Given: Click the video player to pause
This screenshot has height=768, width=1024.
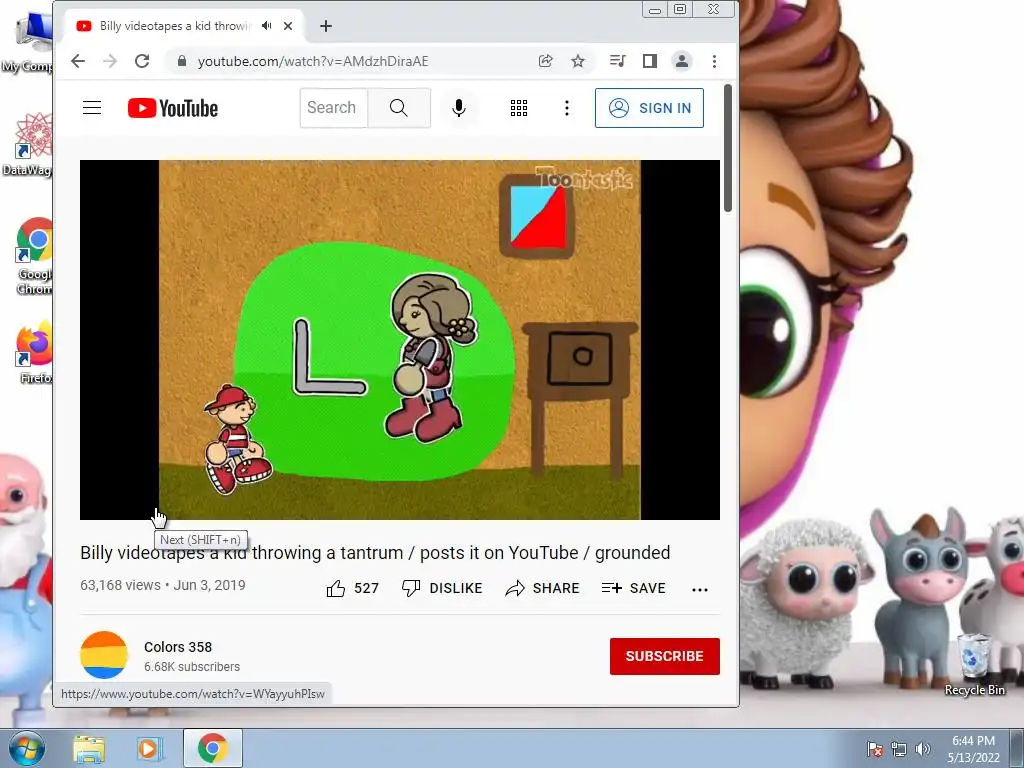Looking at the screenshot, I should click(400, 340).
